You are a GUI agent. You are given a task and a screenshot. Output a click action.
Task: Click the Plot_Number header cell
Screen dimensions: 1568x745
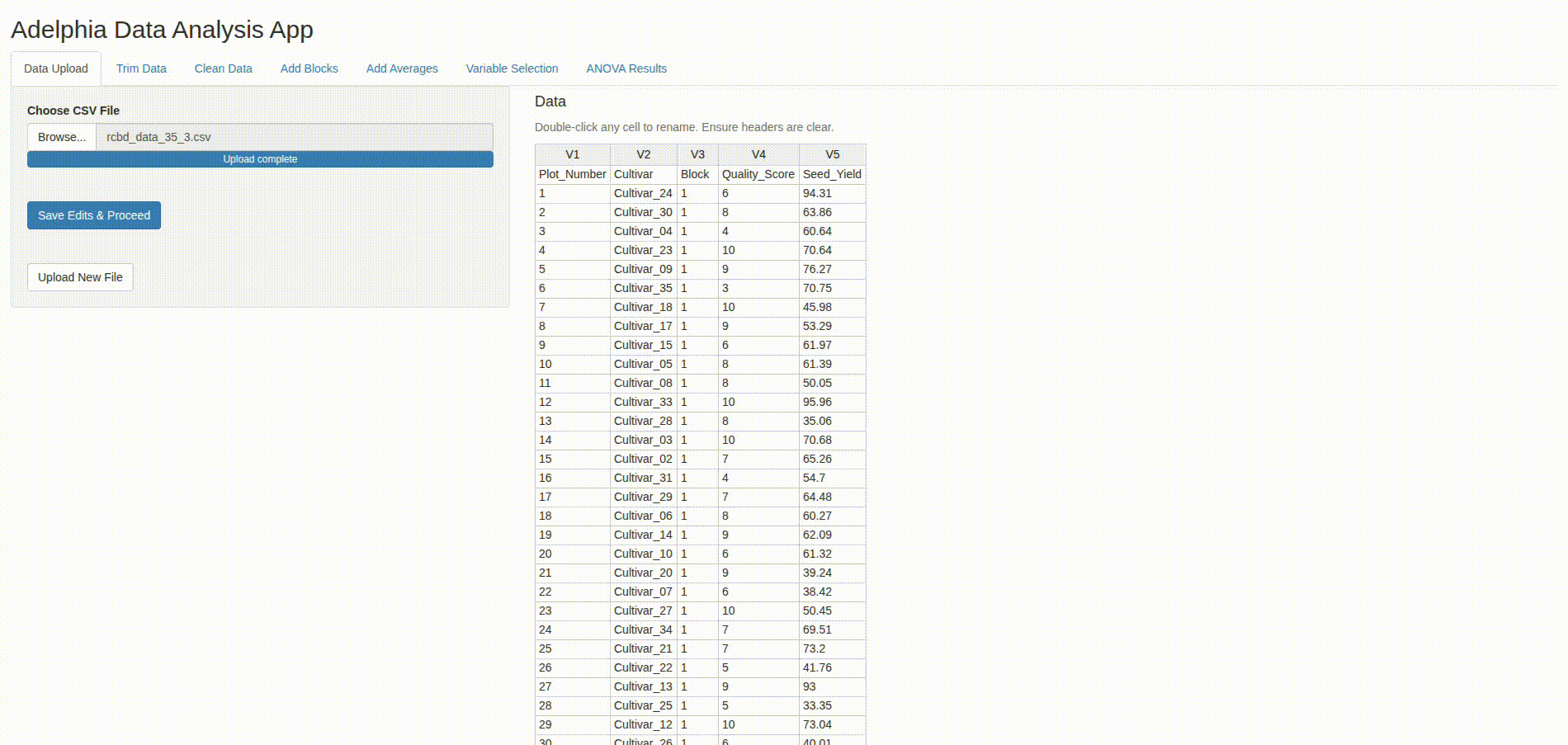[x=572, y=174]
